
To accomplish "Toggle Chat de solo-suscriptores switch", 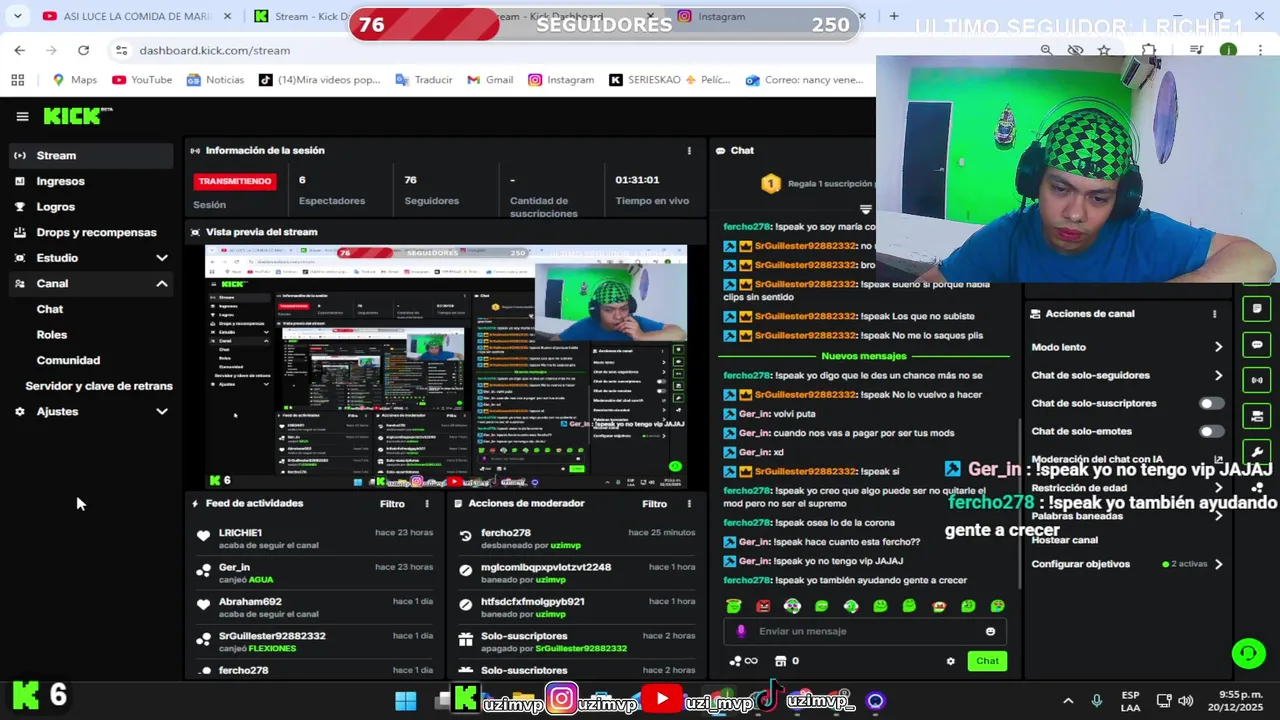I will [x=1211, y=404].
